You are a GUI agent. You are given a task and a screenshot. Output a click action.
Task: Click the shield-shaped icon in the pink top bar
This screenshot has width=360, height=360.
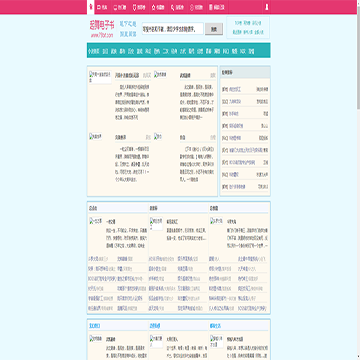coord(134,7)
